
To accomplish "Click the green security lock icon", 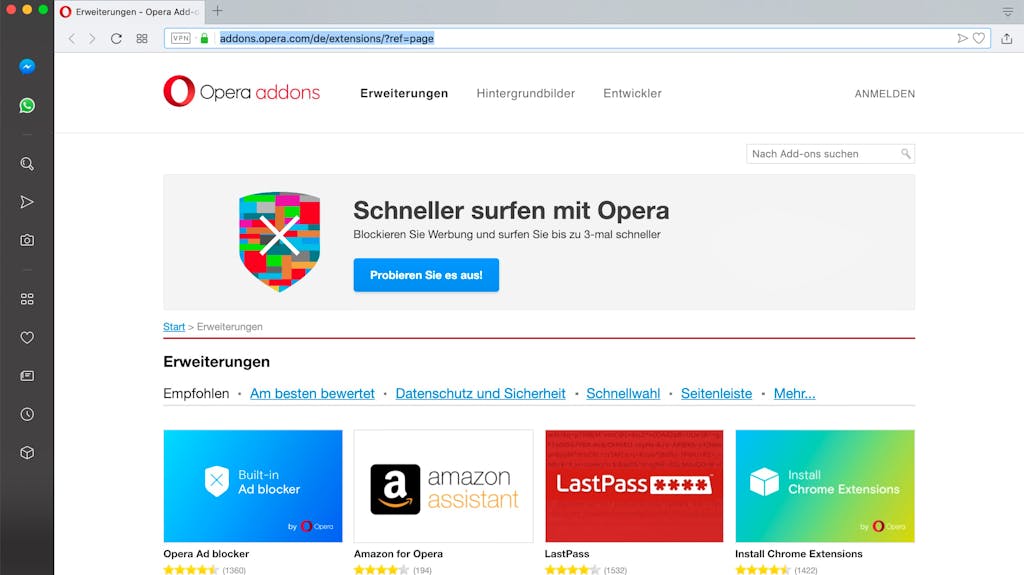I will coord(204,39).
